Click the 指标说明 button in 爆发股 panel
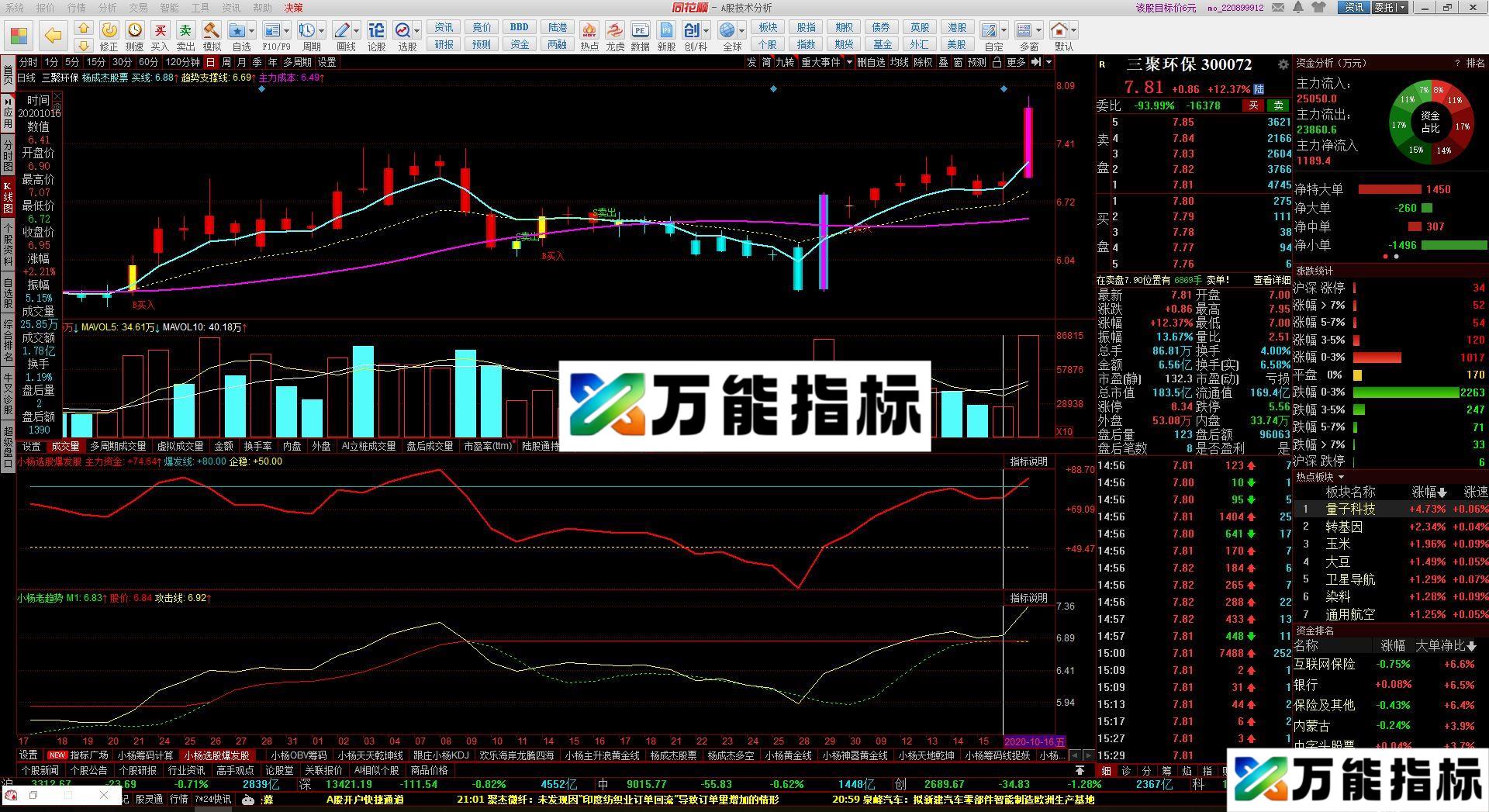1489x812 pixels. click(x=1028, y=461)
